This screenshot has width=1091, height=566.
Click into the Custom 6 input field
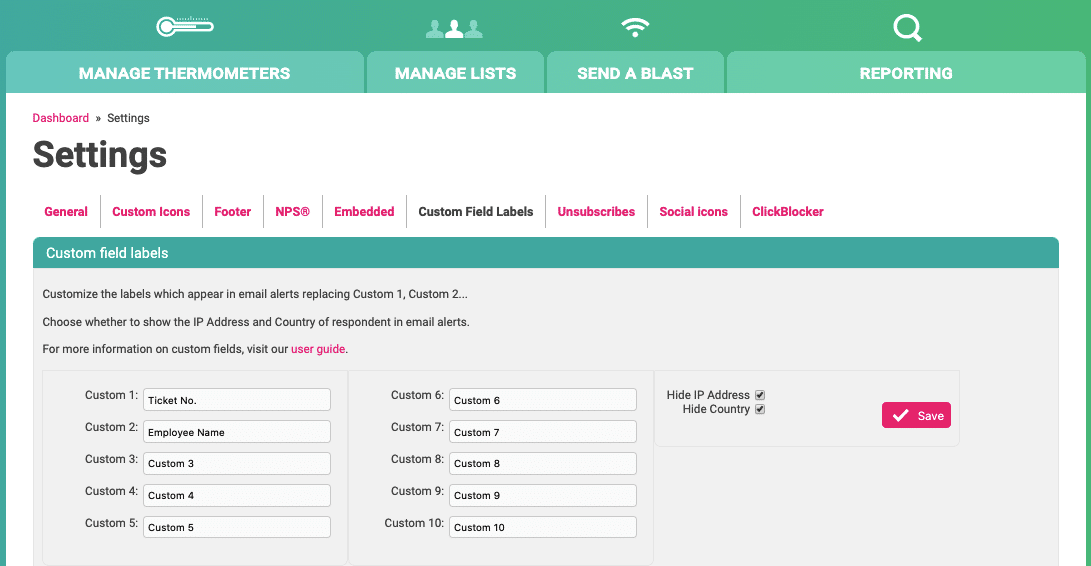click(543, 400)
